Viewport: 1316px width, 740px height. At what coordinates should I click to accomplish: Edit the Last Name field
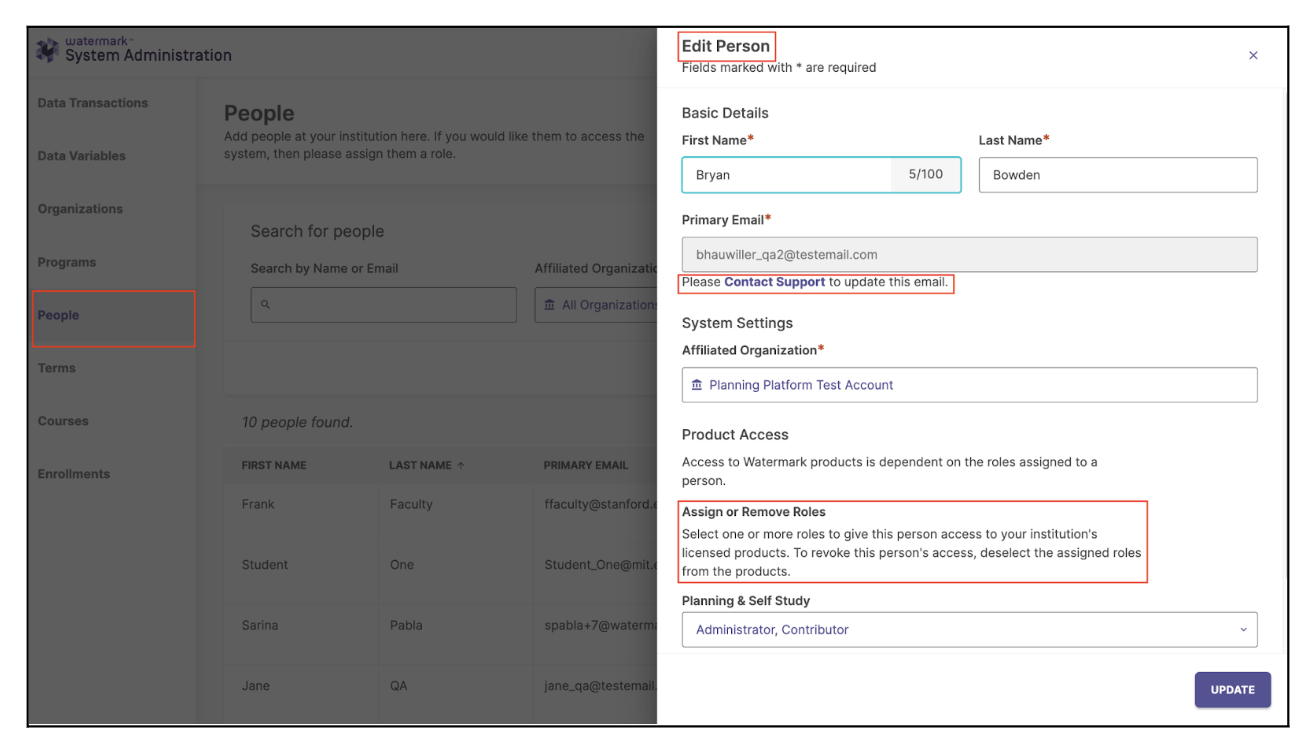1118,175
